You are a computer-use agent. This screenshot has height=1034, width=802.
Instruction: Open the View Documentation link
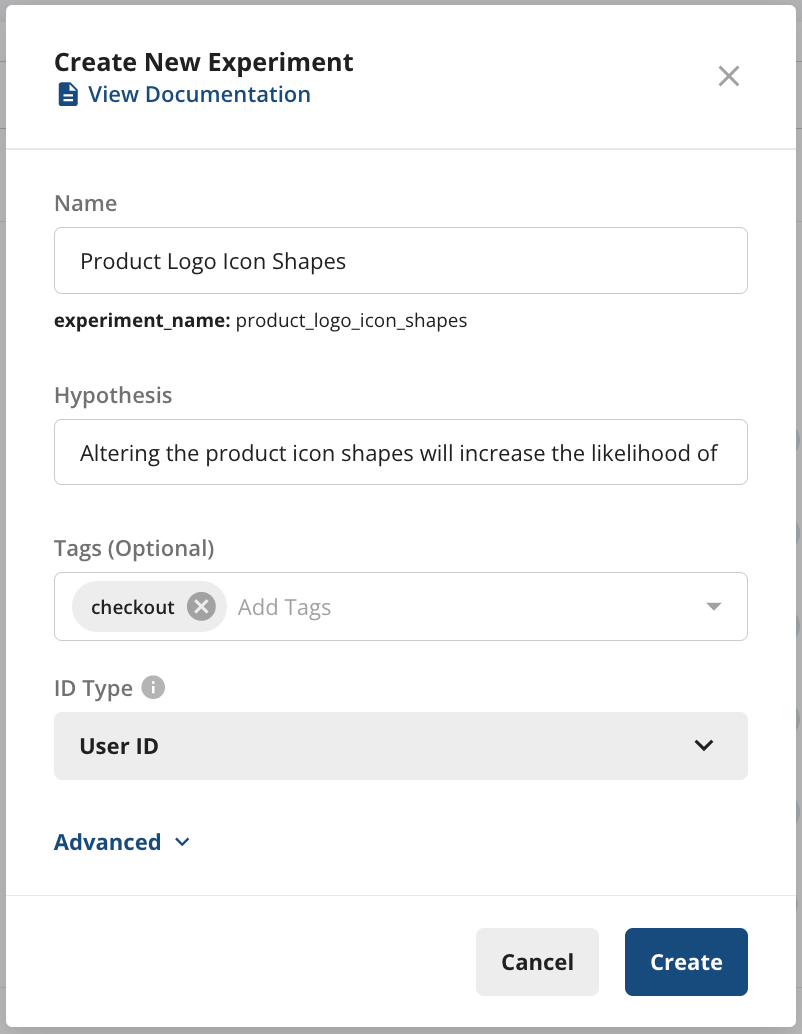coord(199,95)
